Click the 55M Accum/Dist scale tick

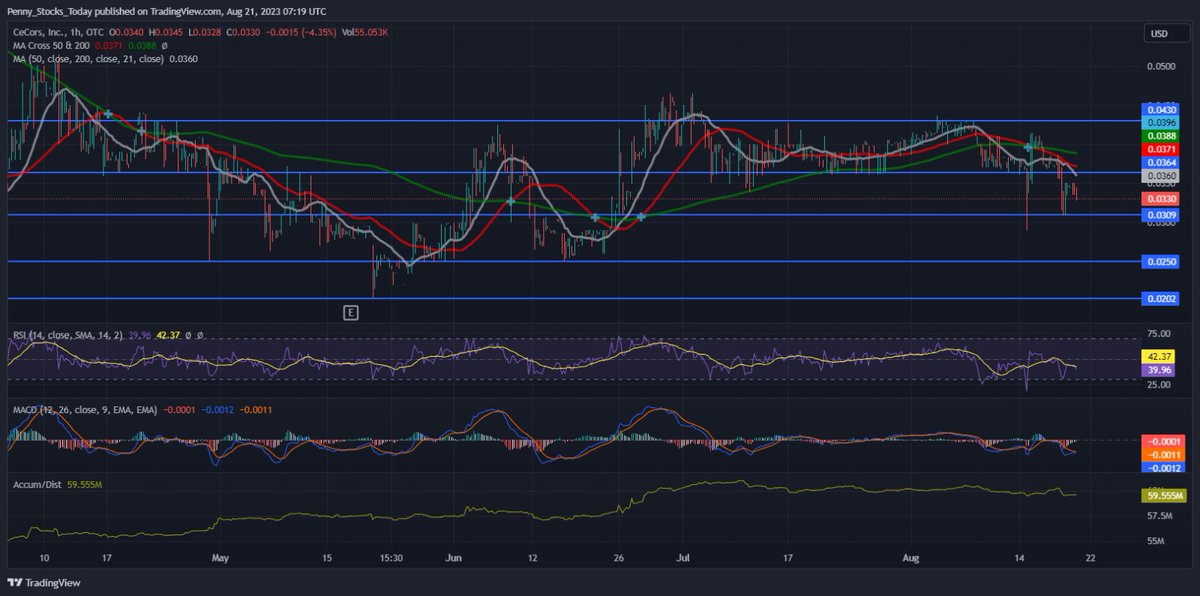1156,541
